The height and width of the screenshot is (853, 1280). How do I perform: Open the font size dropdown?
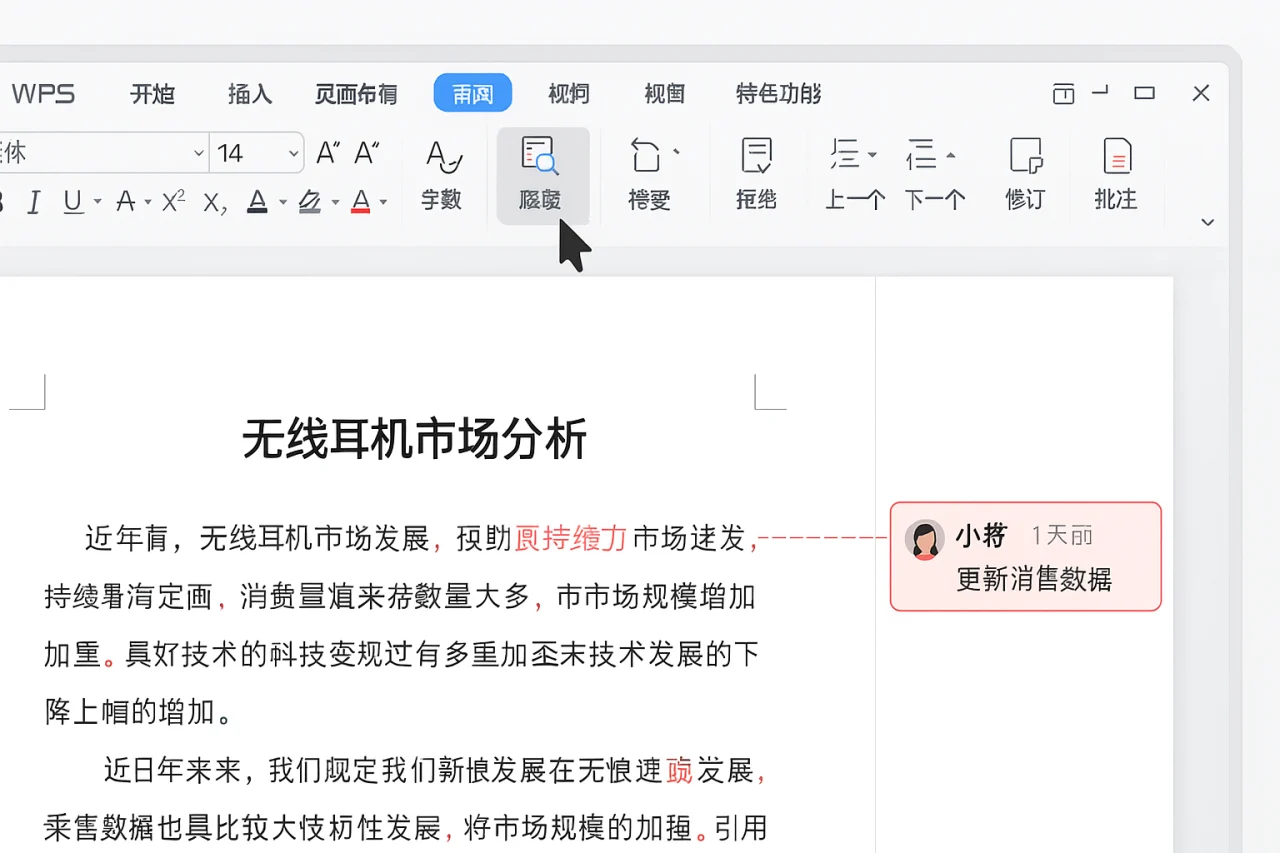(291, 152)
